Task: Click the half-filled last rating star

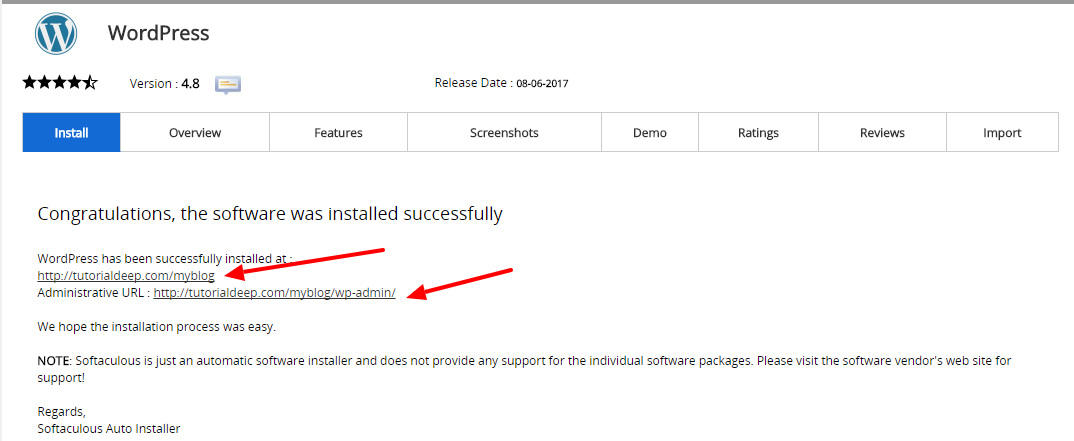Action: [x=90, y=83]
